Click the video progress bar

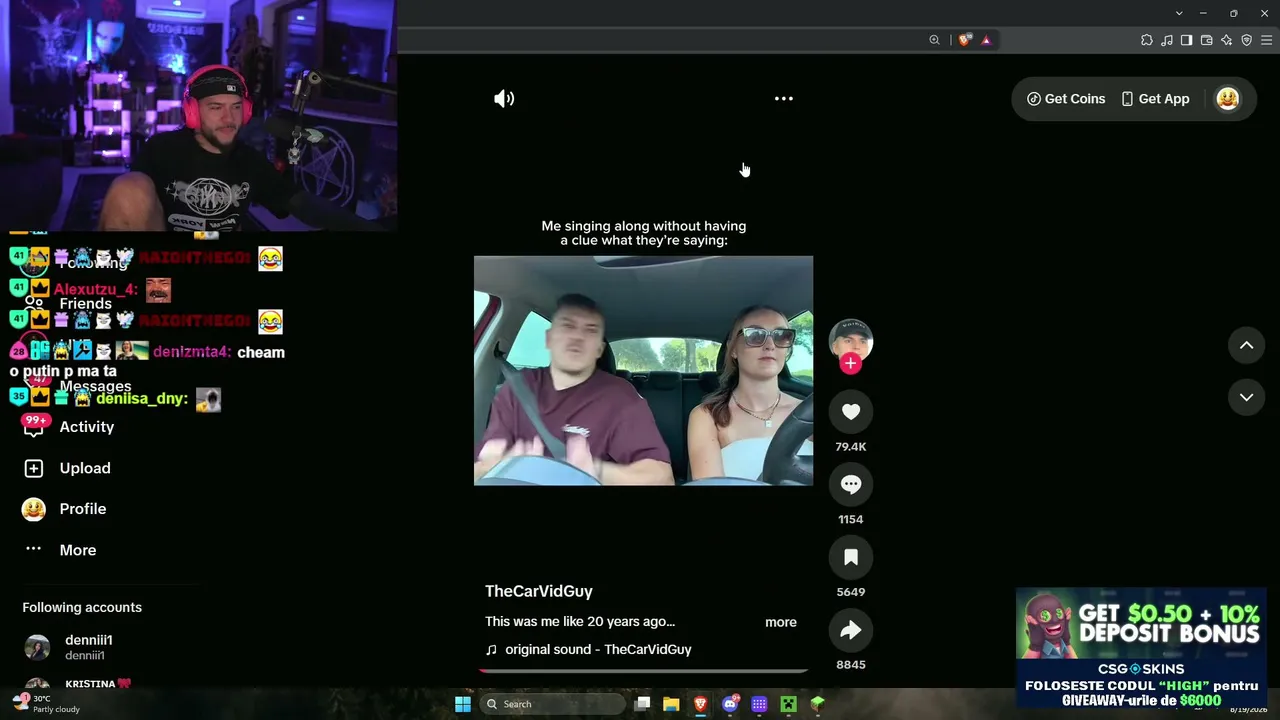(x=643, y=670)
